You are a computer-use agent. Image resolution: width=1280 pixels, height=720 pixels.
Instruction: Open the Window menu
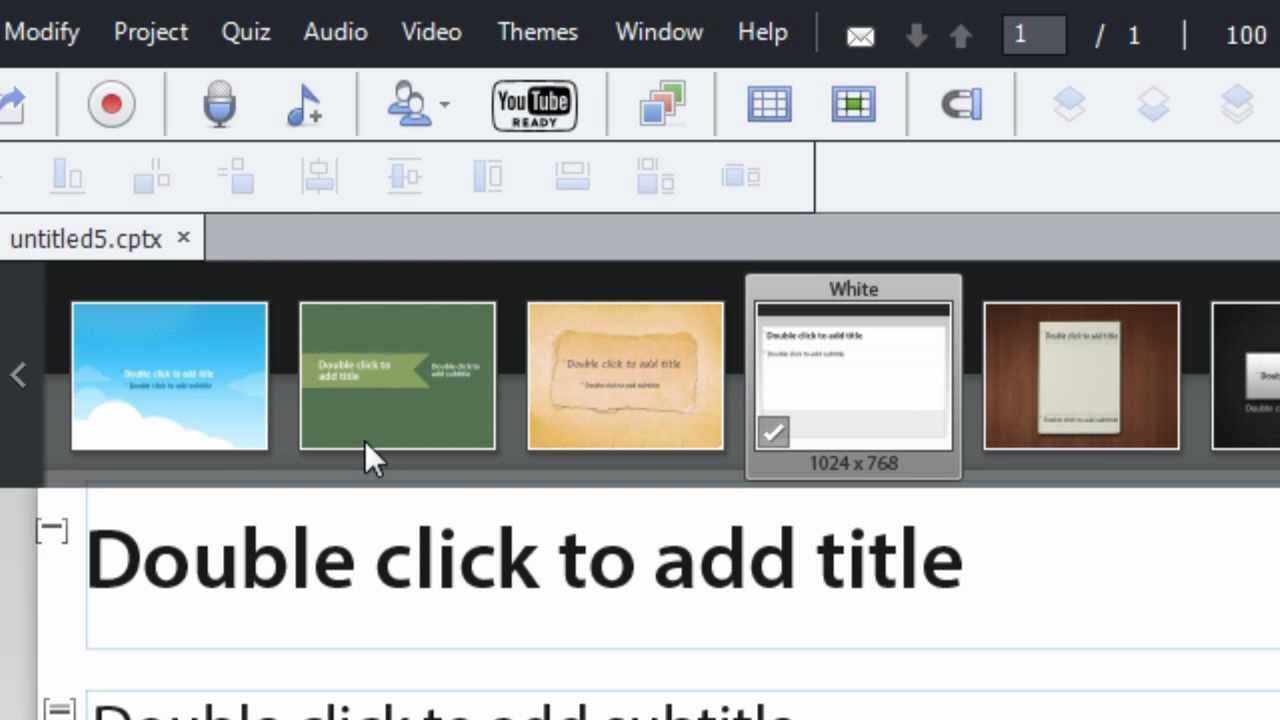point(659,32)
